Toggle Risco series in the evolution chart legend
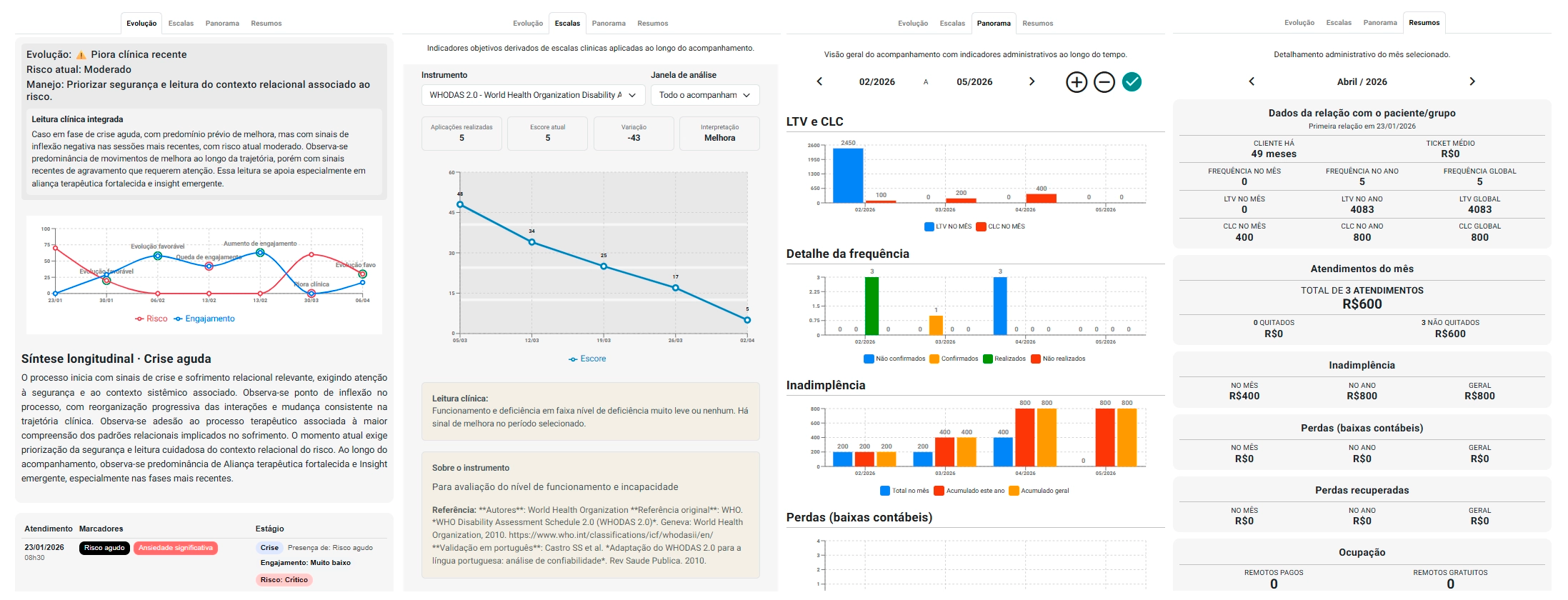The height and width of the screenshot is (600, 1568). click(x=151, y=319)
